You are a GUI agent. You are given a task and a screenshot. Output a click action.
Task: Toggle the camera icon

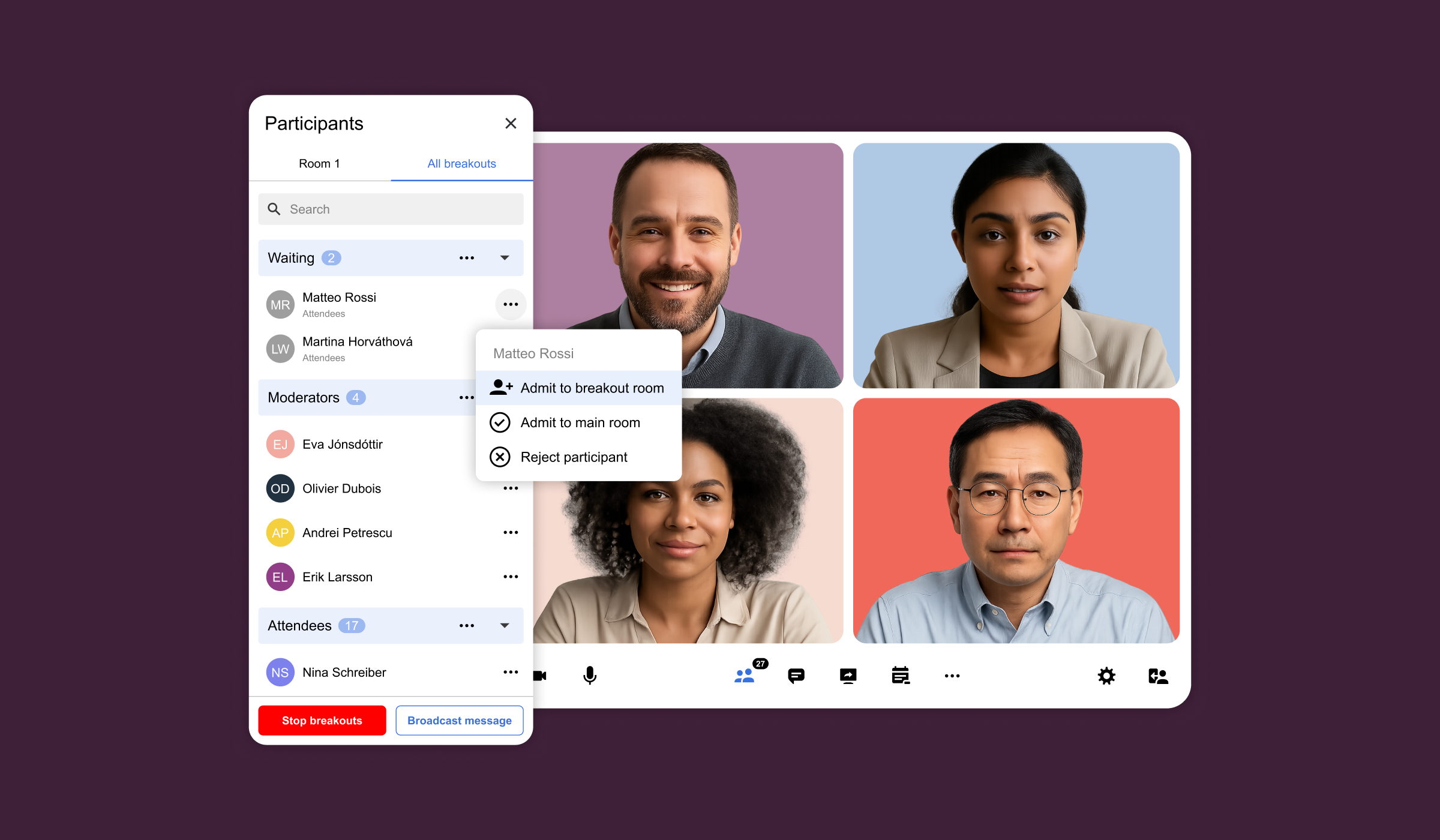(x=540, y=676)
